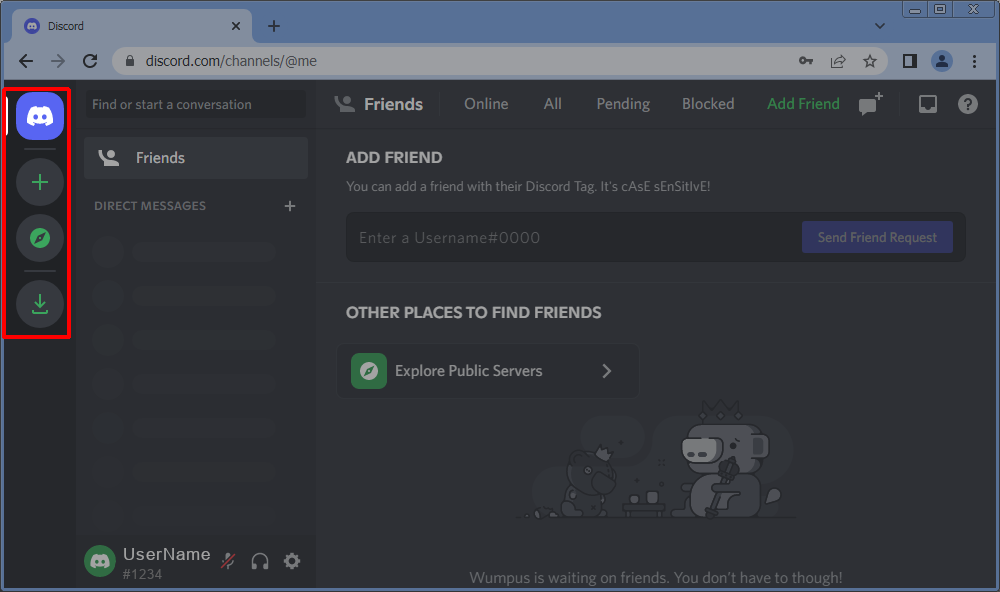Click the Friends header title
Image resolution: width=1000 pixels, height=592 pixels.
coord(393,104)
